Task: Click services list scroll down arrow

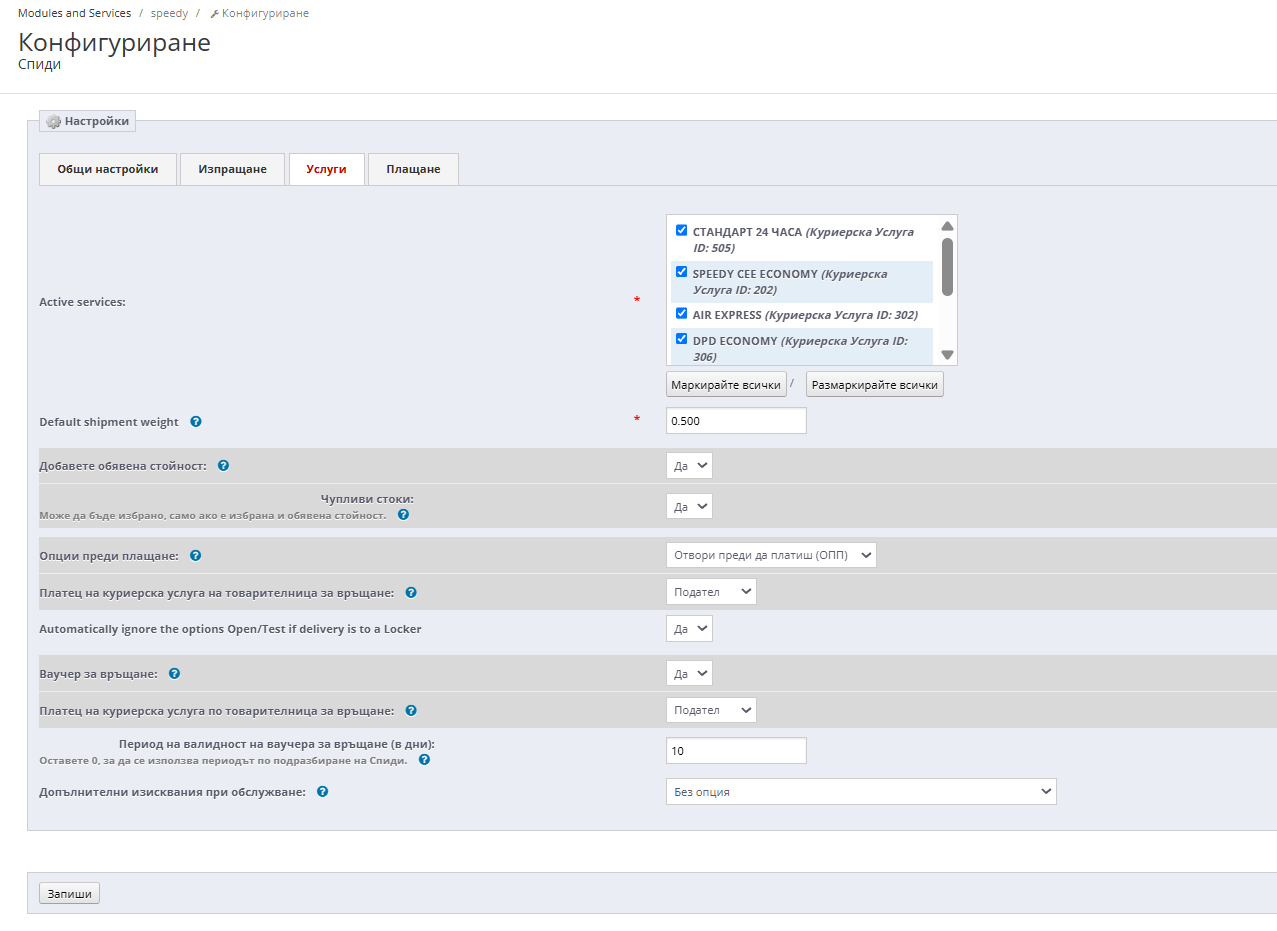Action: click(x=948, y=355)
